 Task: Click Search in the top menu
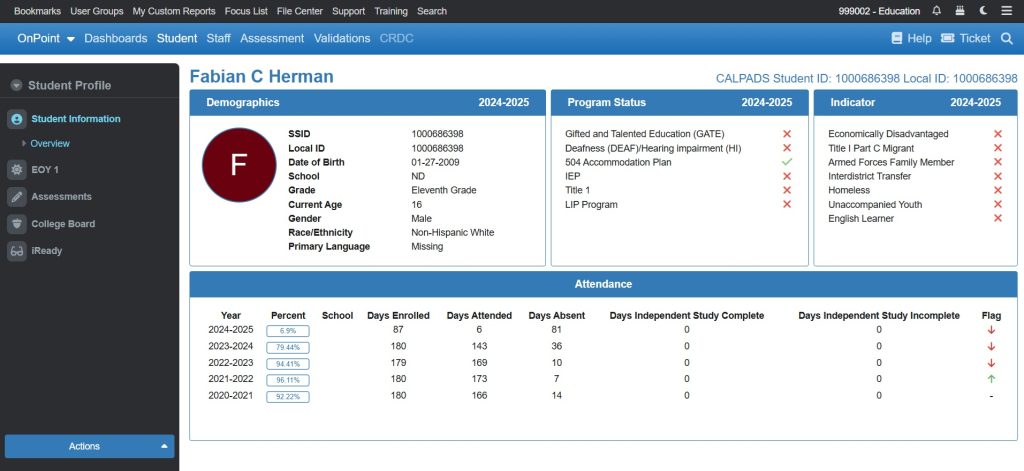[x=432, y=11]
